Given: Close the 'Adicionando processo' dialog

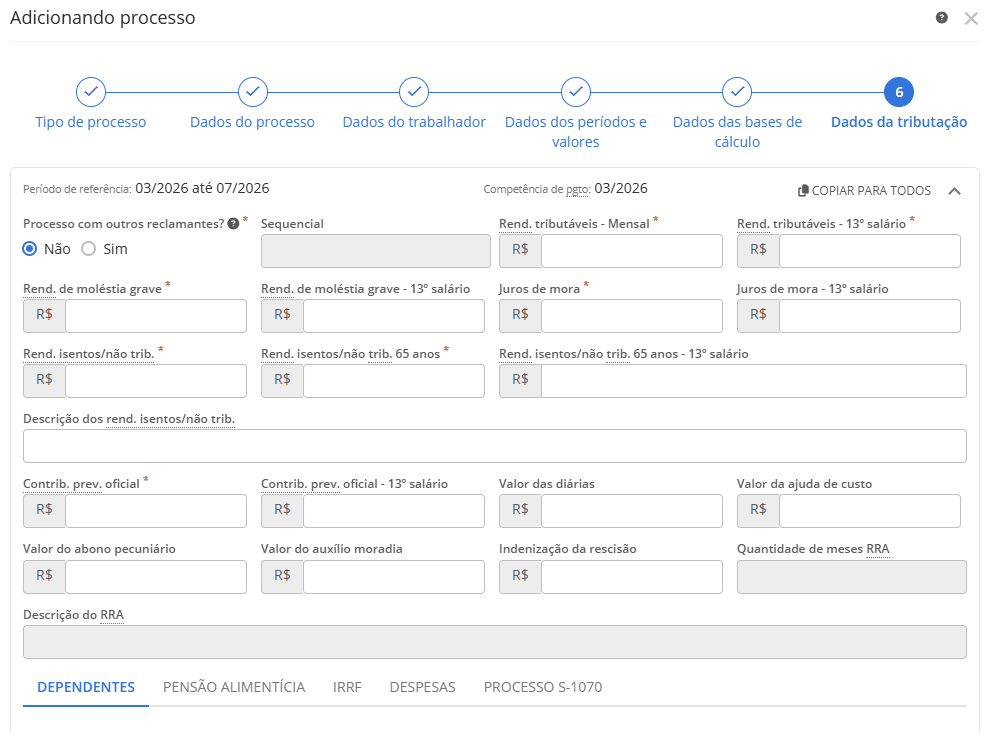Looking at the screenshot, I should tap(970, 18).
